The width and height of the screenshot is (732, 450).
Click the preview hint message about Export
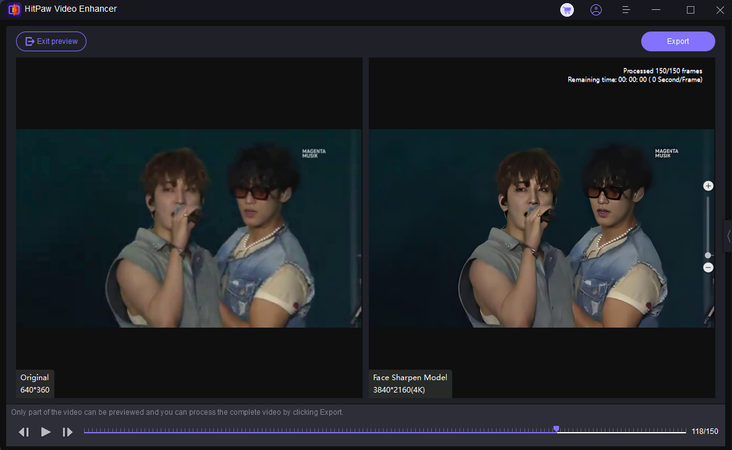pyautogui.click(x=177, y=412)
